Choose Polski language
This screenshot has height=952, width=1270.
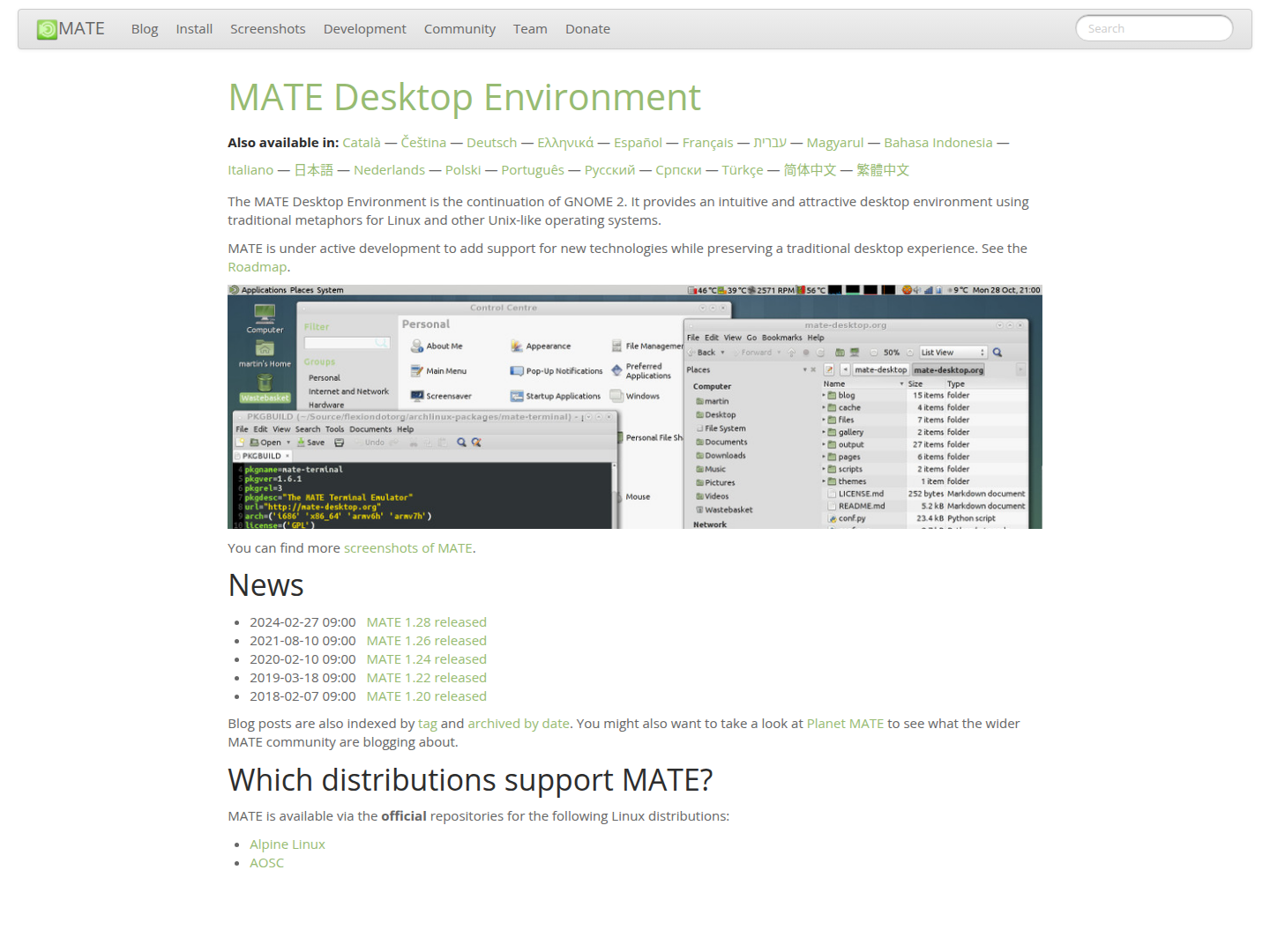[463, 170]
